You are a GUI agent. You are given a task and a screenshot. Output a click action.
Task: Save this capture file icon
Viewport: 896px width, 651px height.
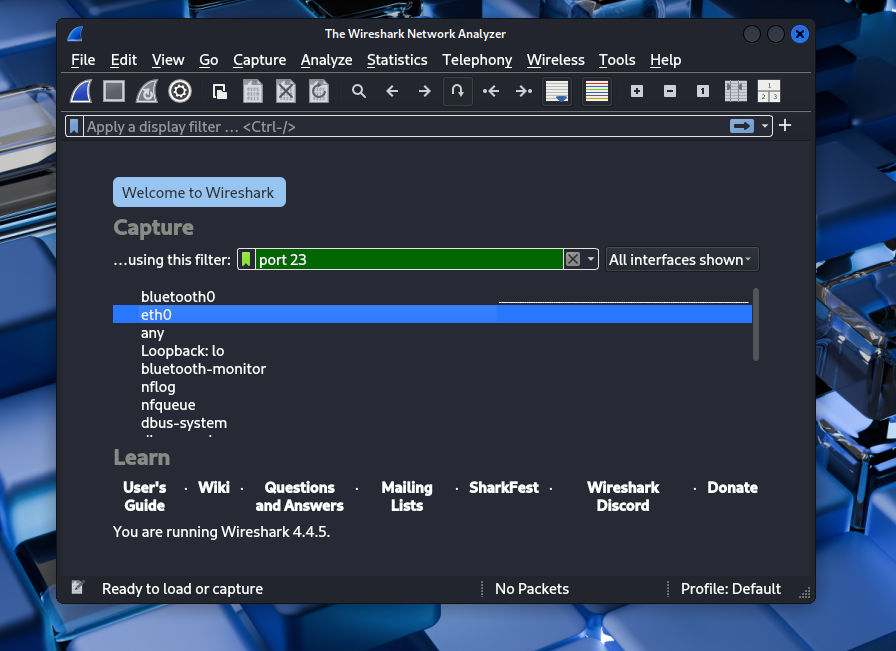(x=253, y=91)
